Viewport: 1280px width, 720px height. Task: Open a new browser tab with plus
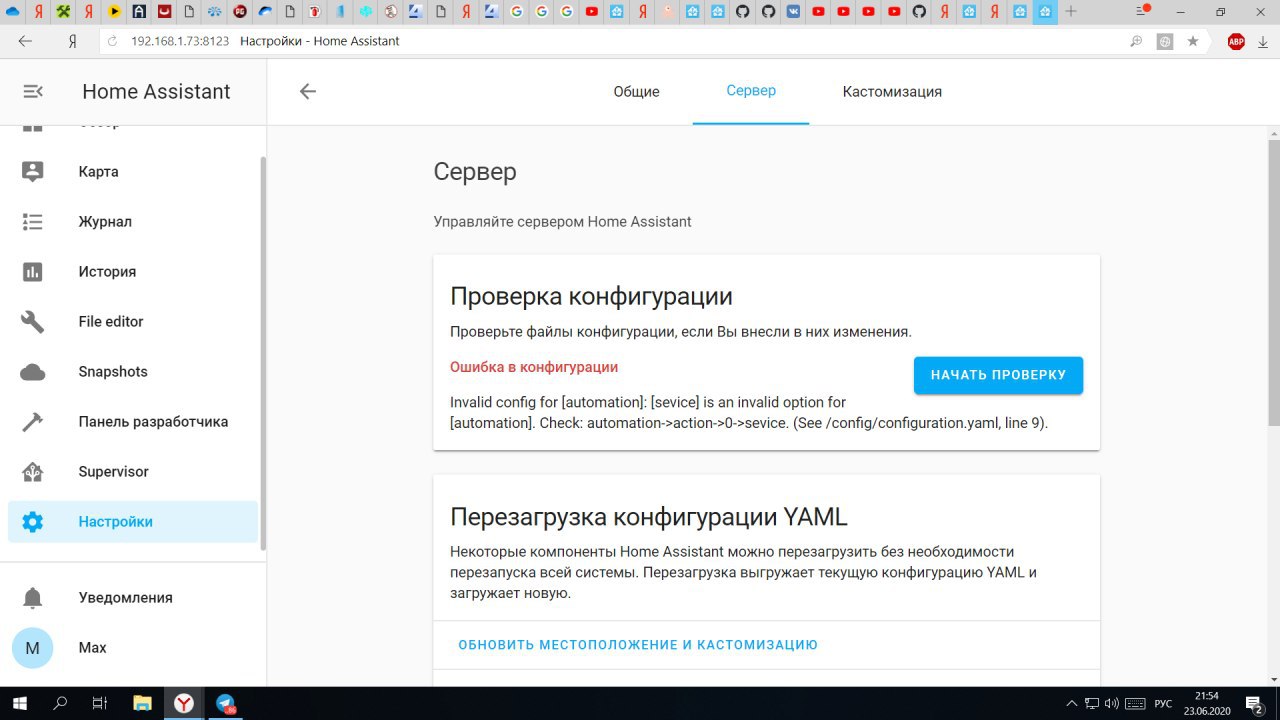pos(1071,12)
